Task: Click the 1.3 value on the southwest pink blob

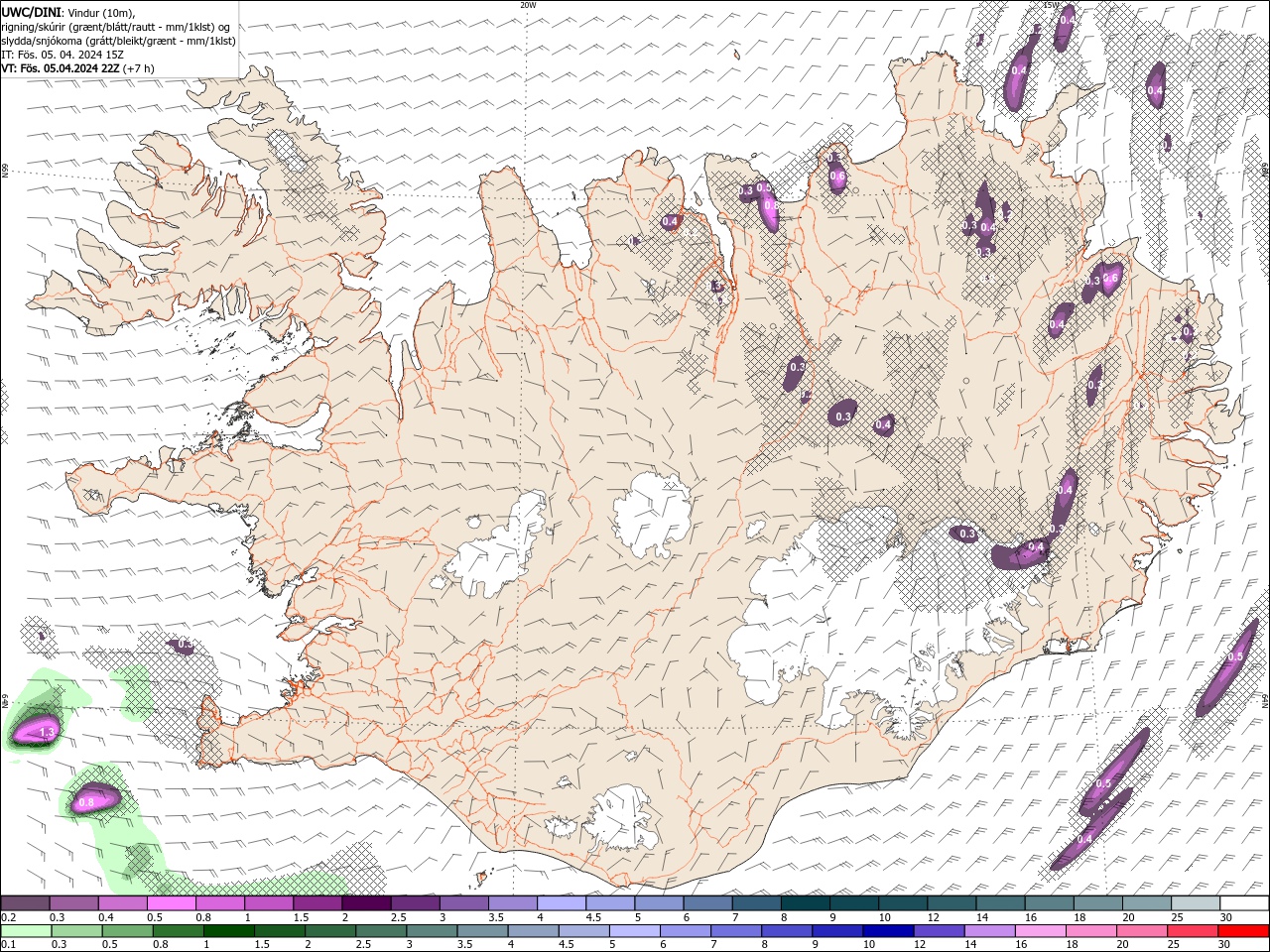Action: pos(47,733)
